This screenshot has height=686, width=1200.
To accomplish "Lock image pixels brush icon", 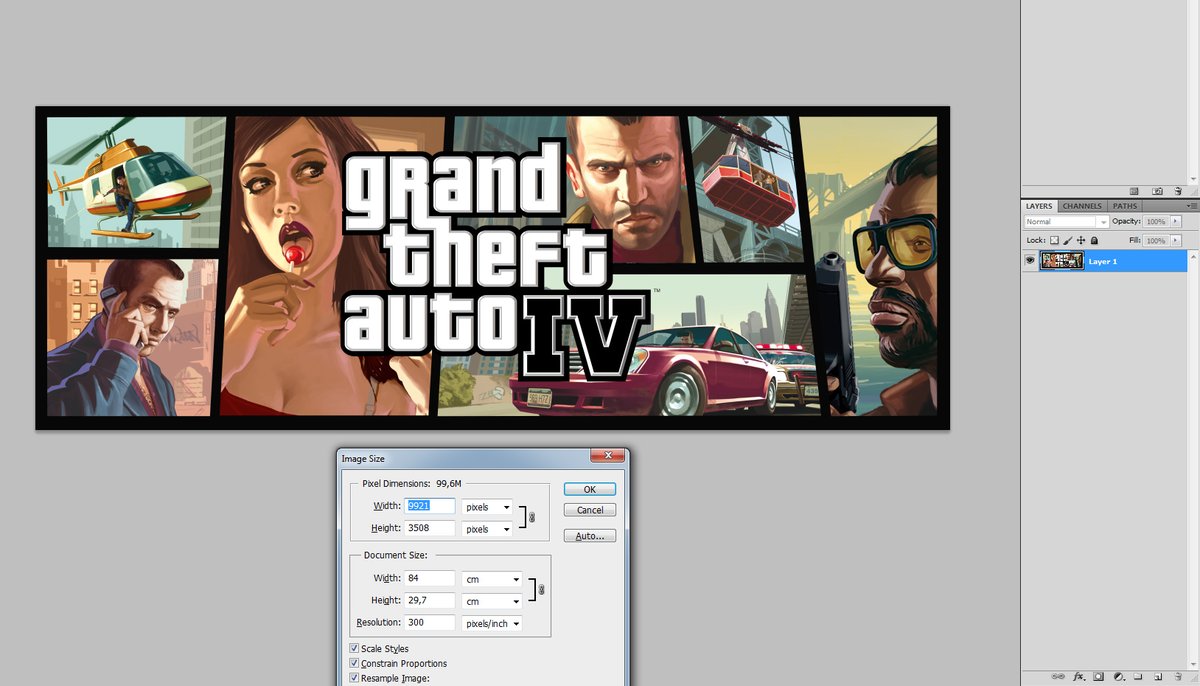I will [x=1068, y=240].
